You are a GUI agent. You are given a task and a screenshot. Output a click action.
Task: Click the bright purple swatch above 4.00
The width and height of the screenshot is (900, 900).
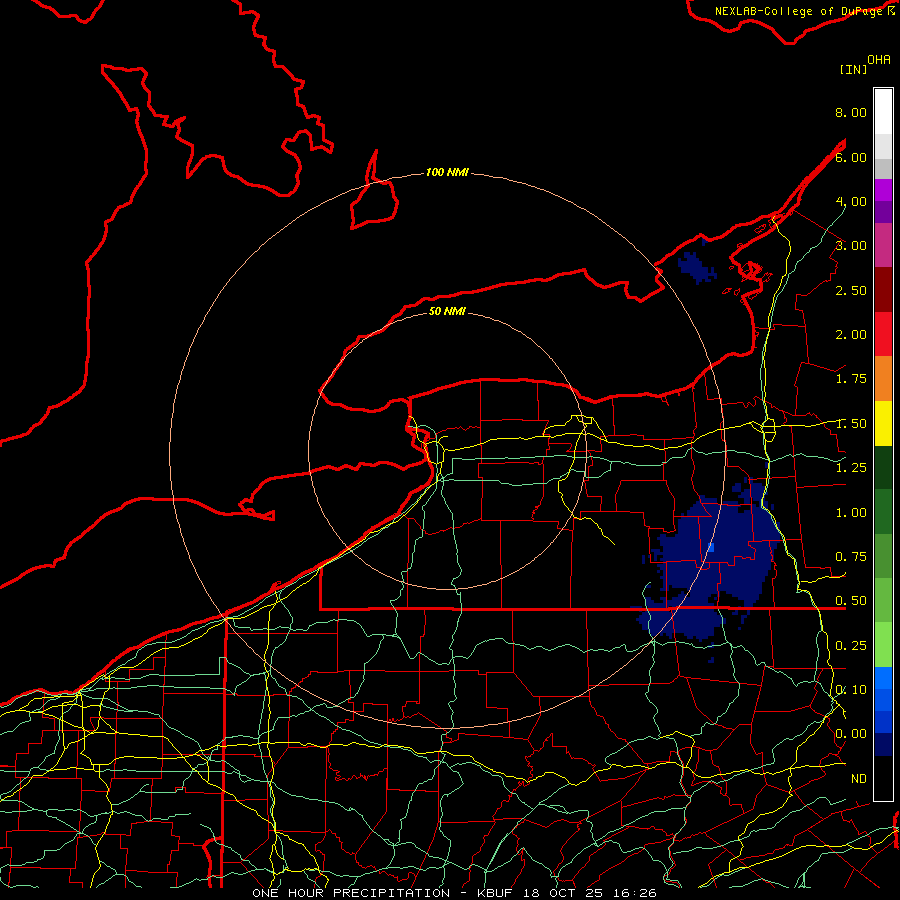pos(883,190)
